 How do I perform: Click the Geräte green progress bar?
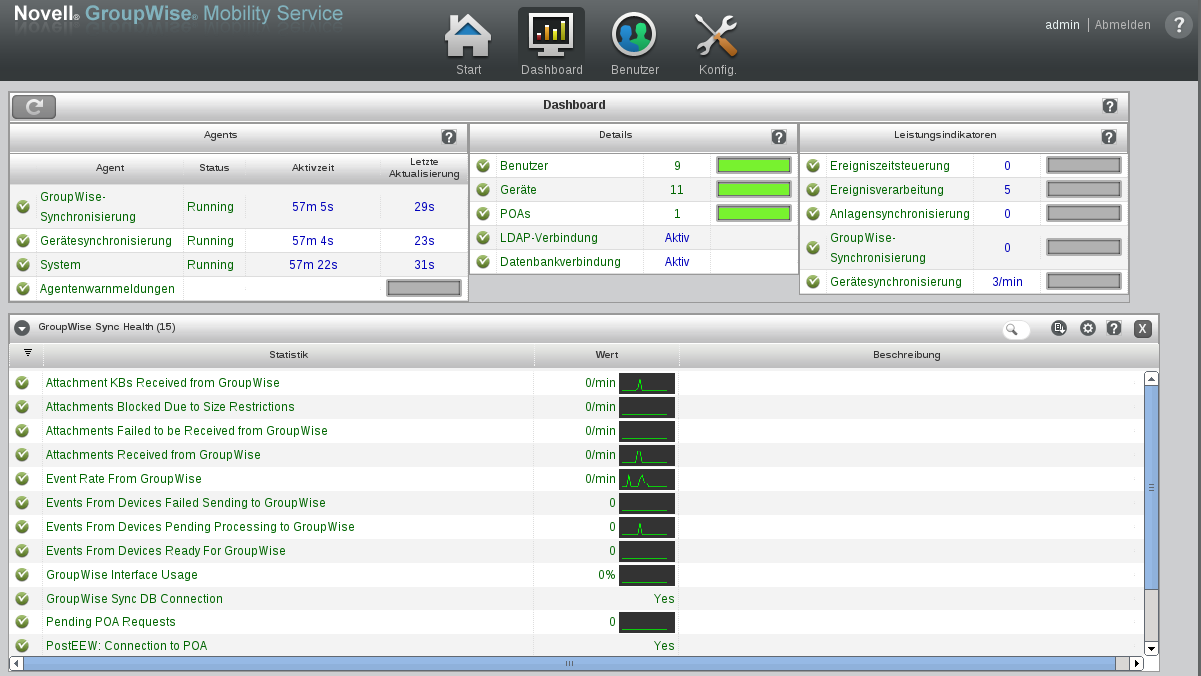[754, 189]
